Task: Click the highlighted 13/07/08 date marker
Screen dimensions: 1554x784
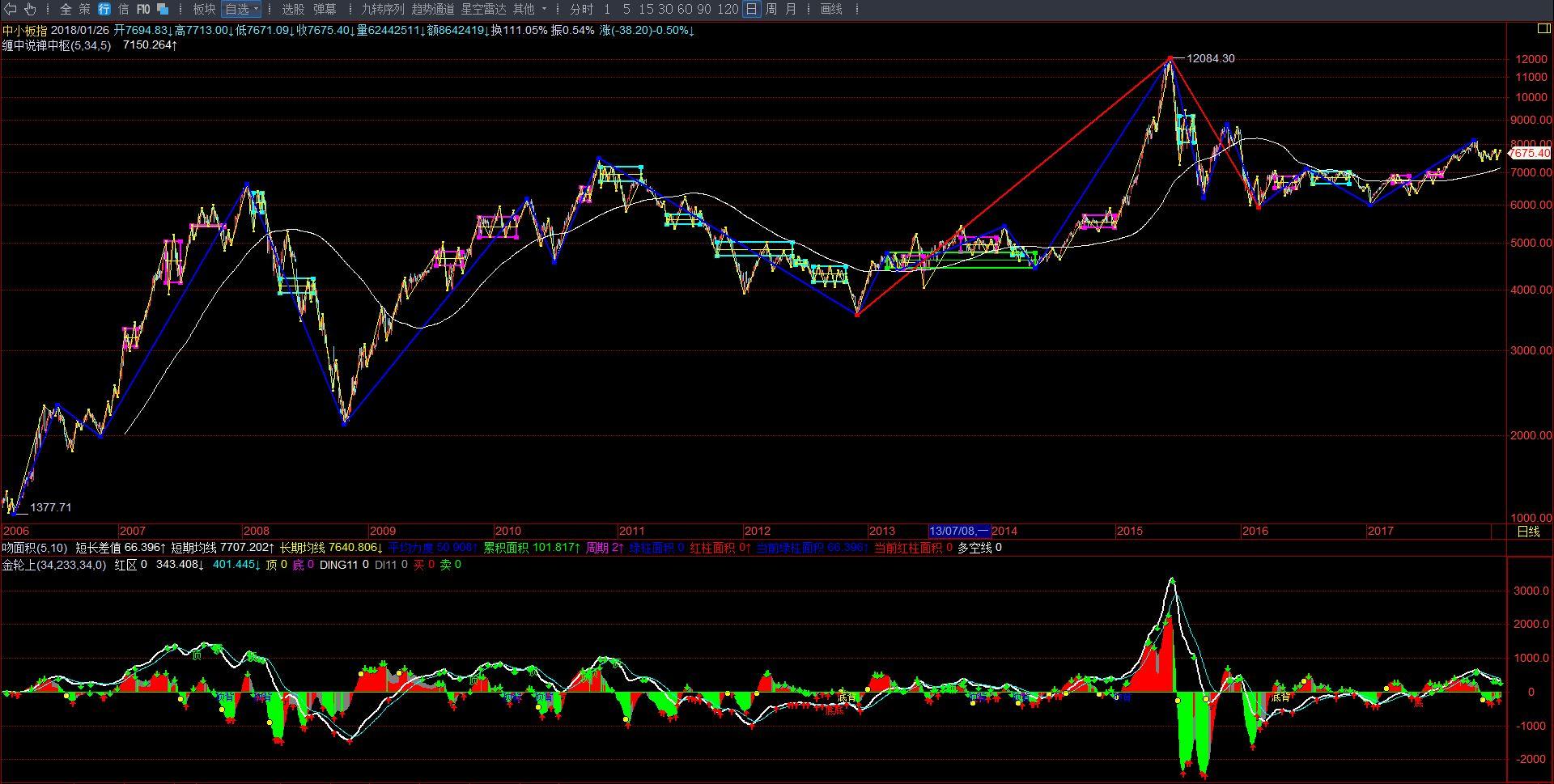Action: [959, 531]
